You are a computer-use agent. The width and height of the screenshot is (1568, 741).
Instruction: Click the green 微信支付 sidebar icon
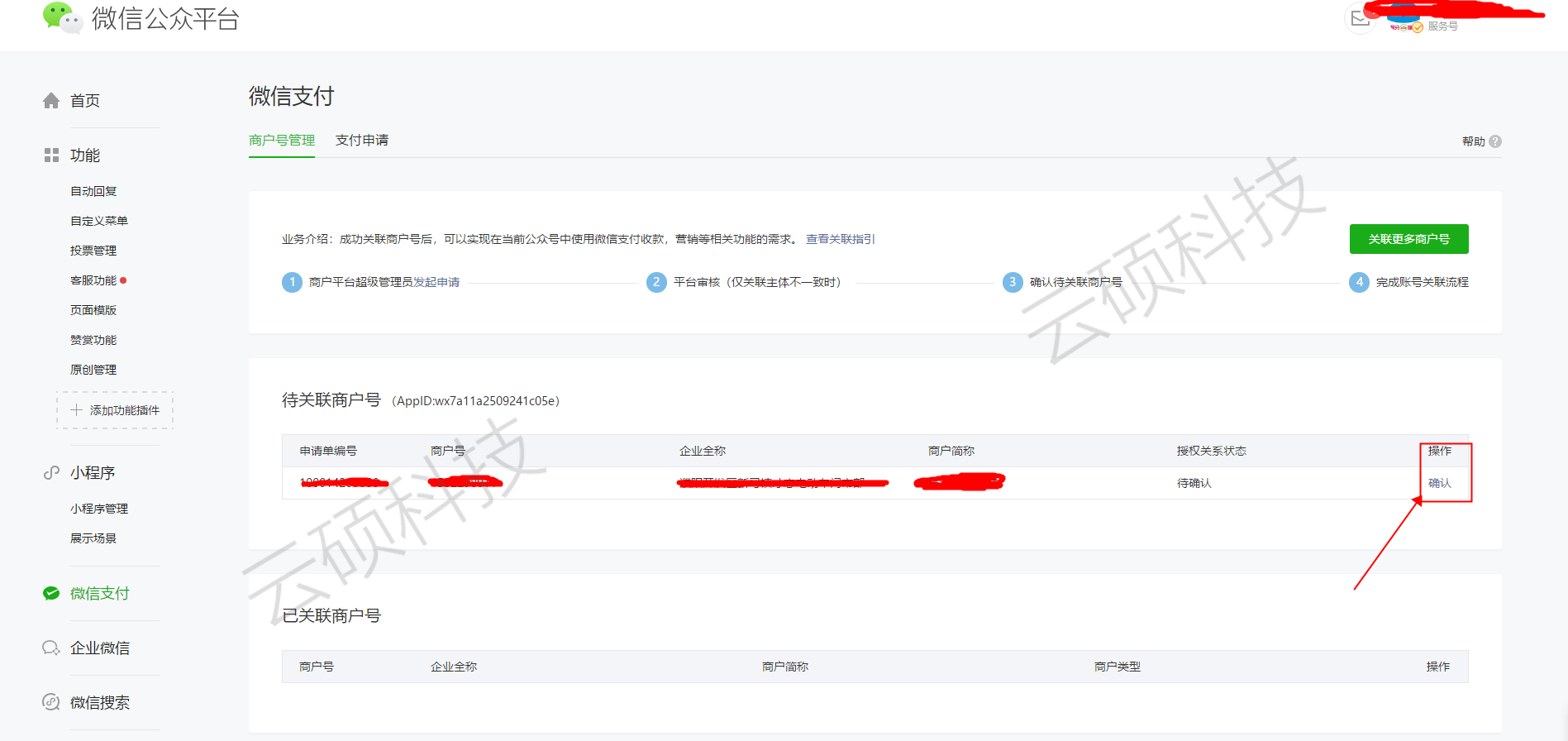[51, 594]
